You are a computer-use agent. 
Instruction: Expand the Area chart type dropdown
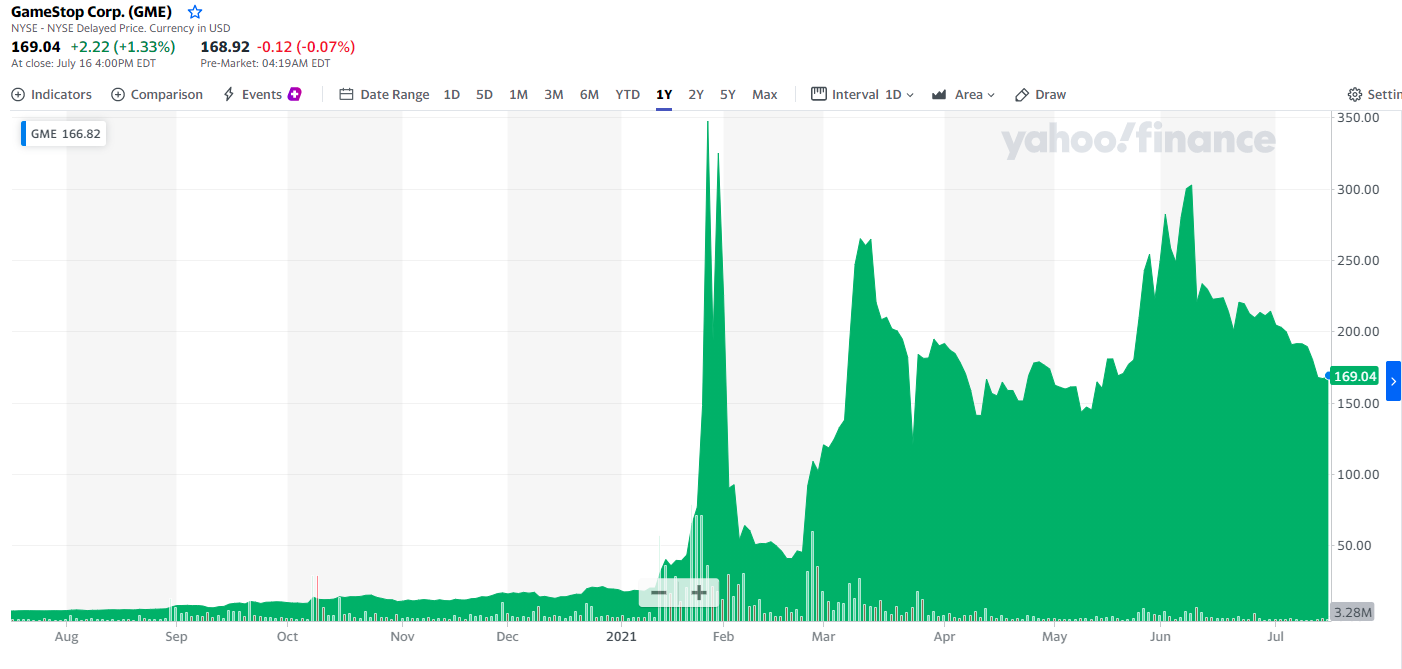coord(964,94)
